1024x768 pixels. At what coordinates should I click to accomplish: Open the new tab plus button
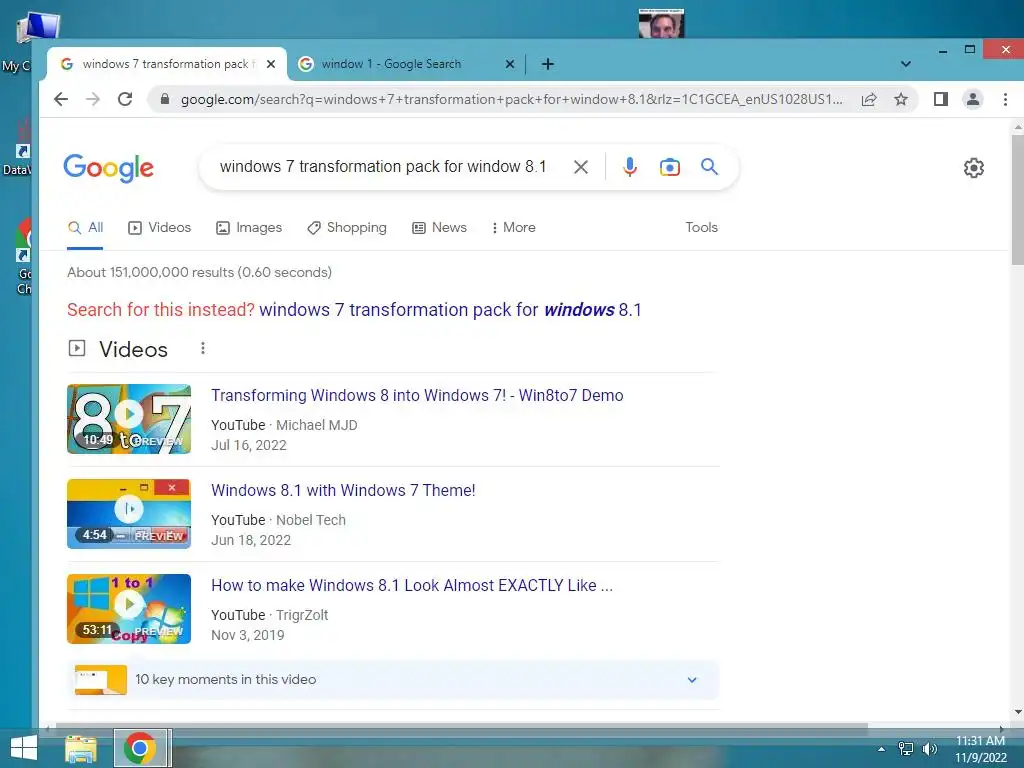point(548,64)
